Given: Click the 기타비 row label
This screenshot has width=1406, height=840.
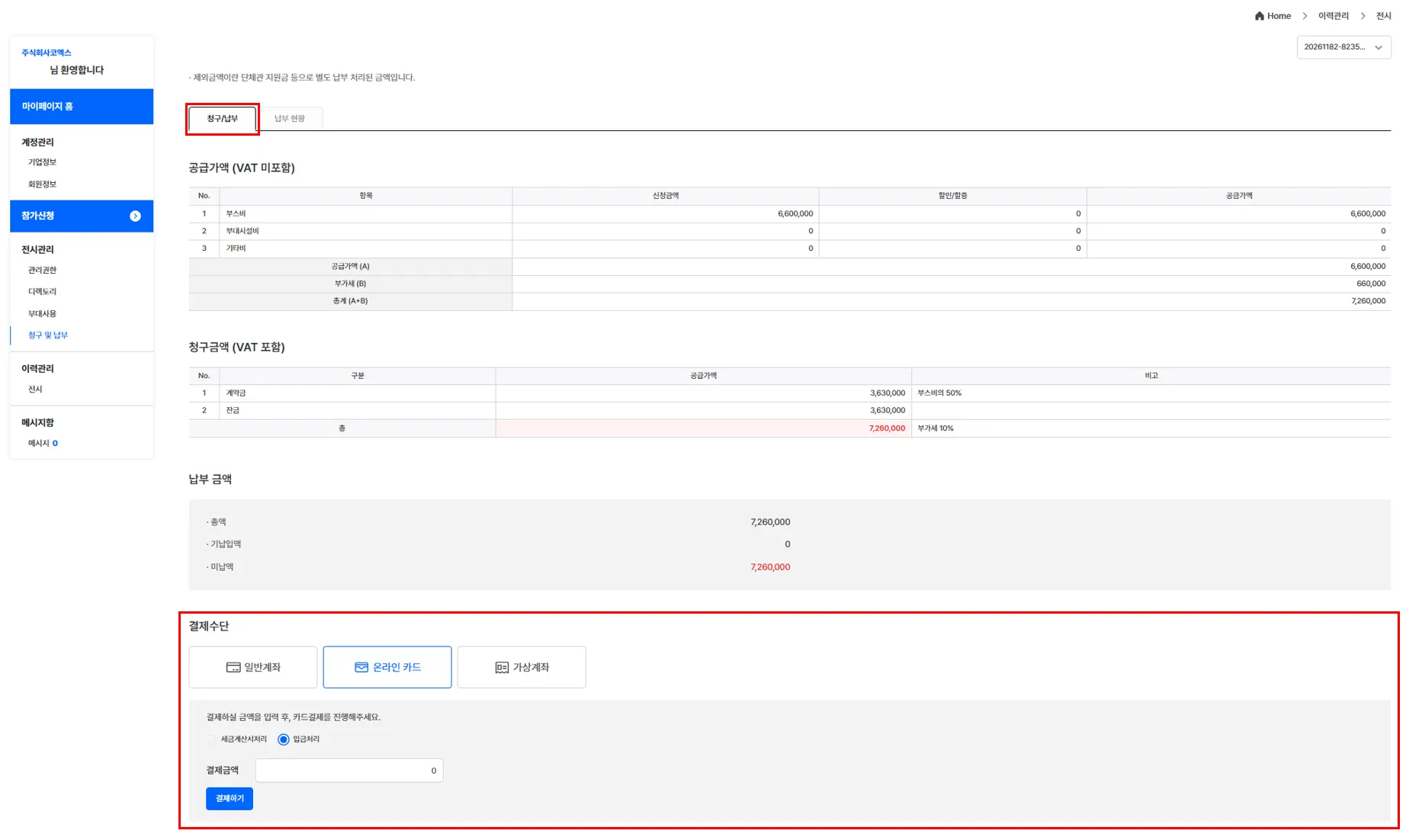Looking at the screenshot, I should (x=236, y=248).
